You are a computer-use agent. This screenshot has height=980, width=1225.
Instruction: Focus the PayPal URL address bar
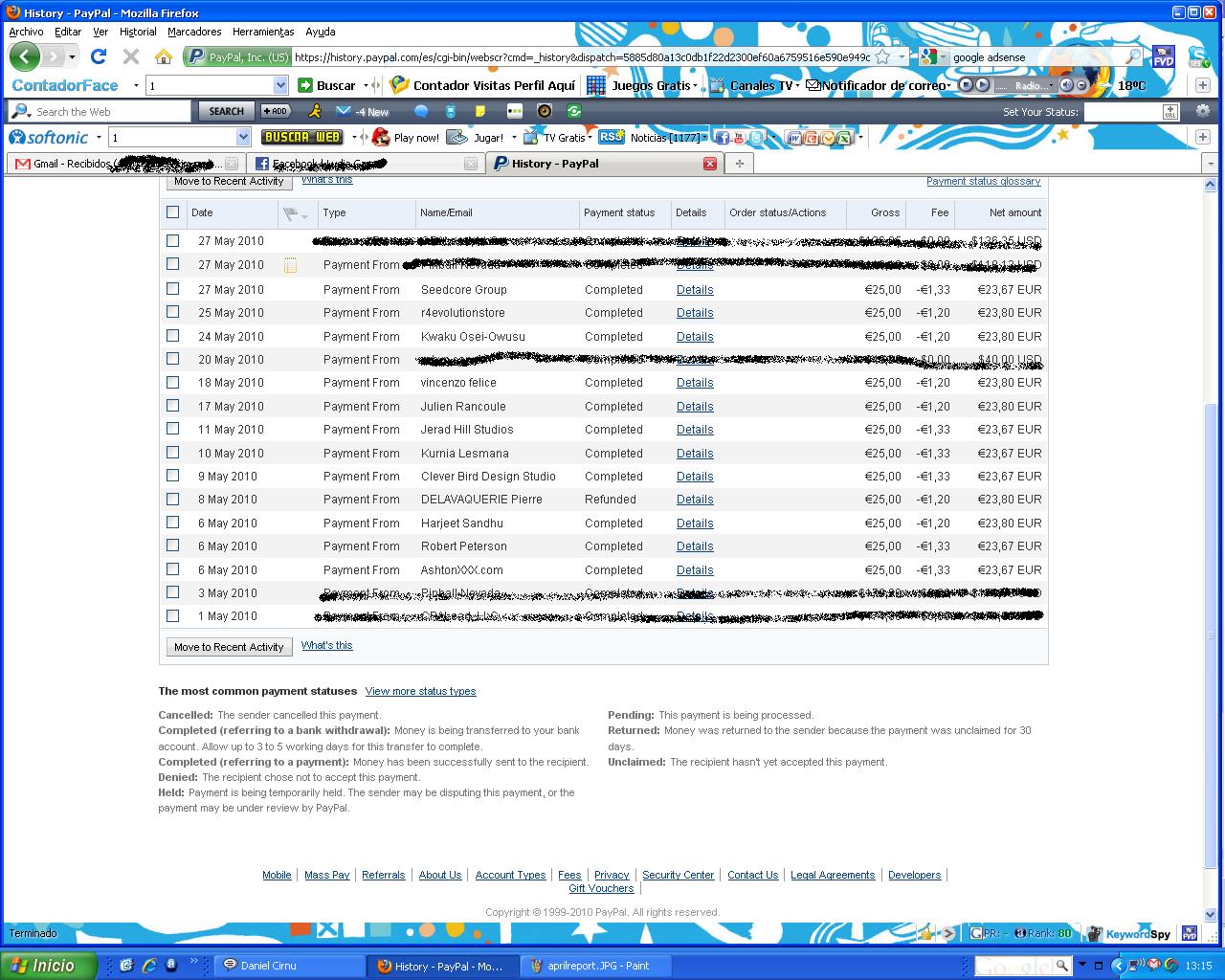tap(582, 57)
